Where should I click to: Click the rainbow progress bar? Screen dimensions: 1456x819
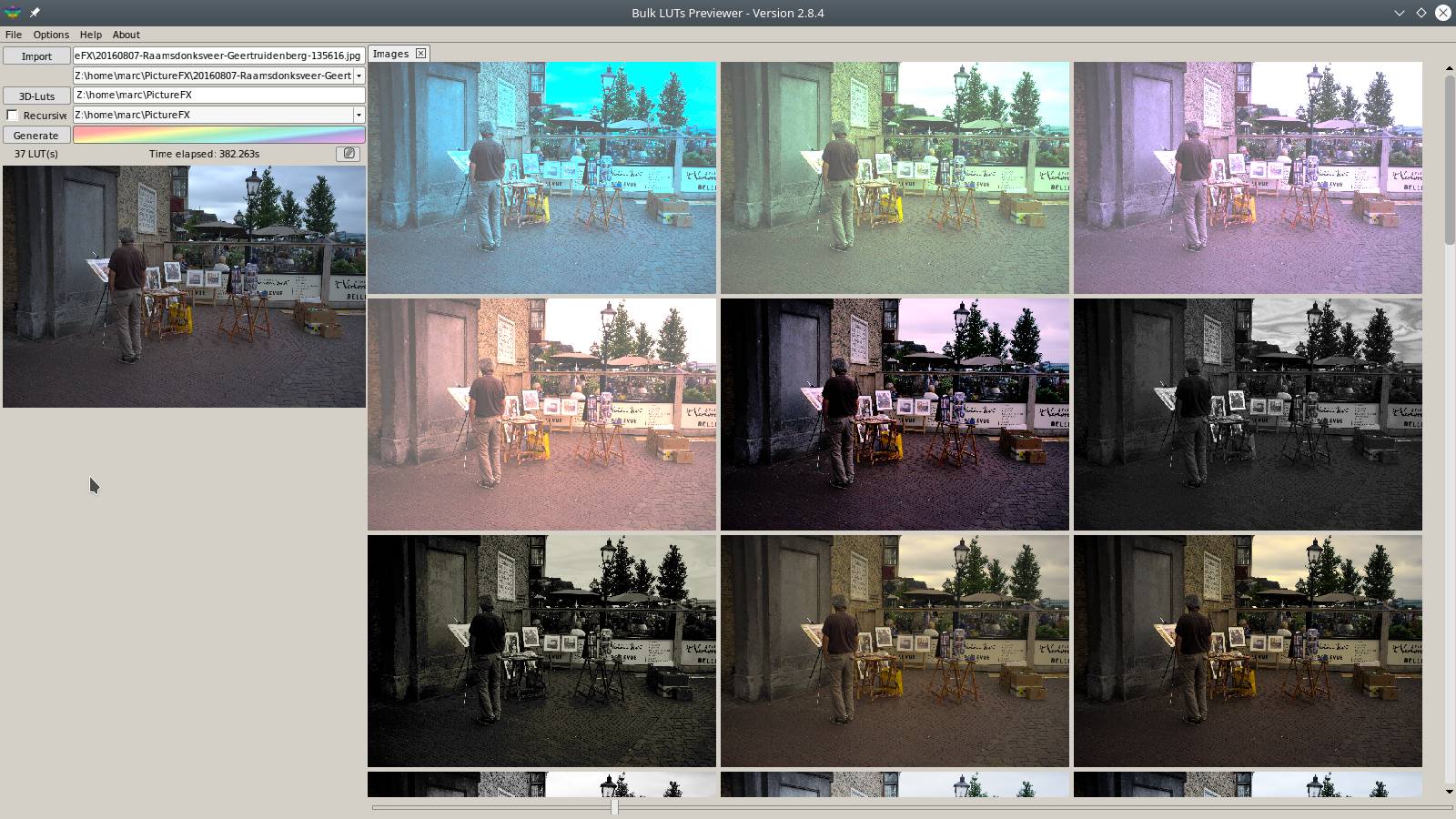pyautogui.click(x=218, y=135)
